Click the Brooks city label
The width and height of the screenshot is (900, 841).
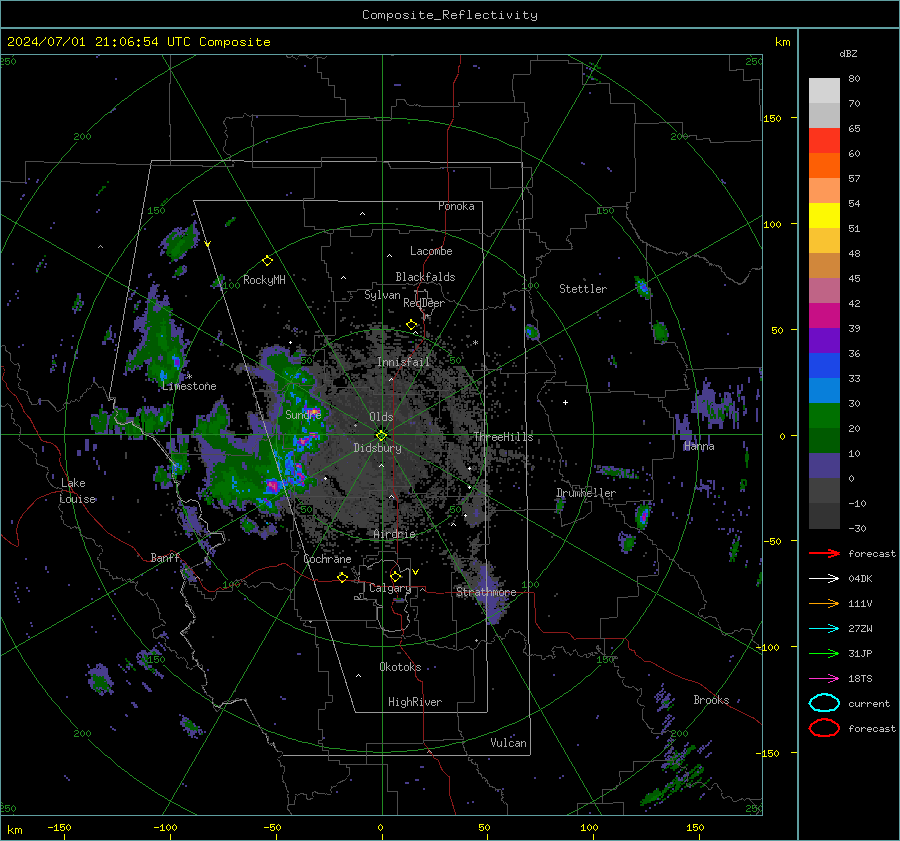click(x=711, y=700)
